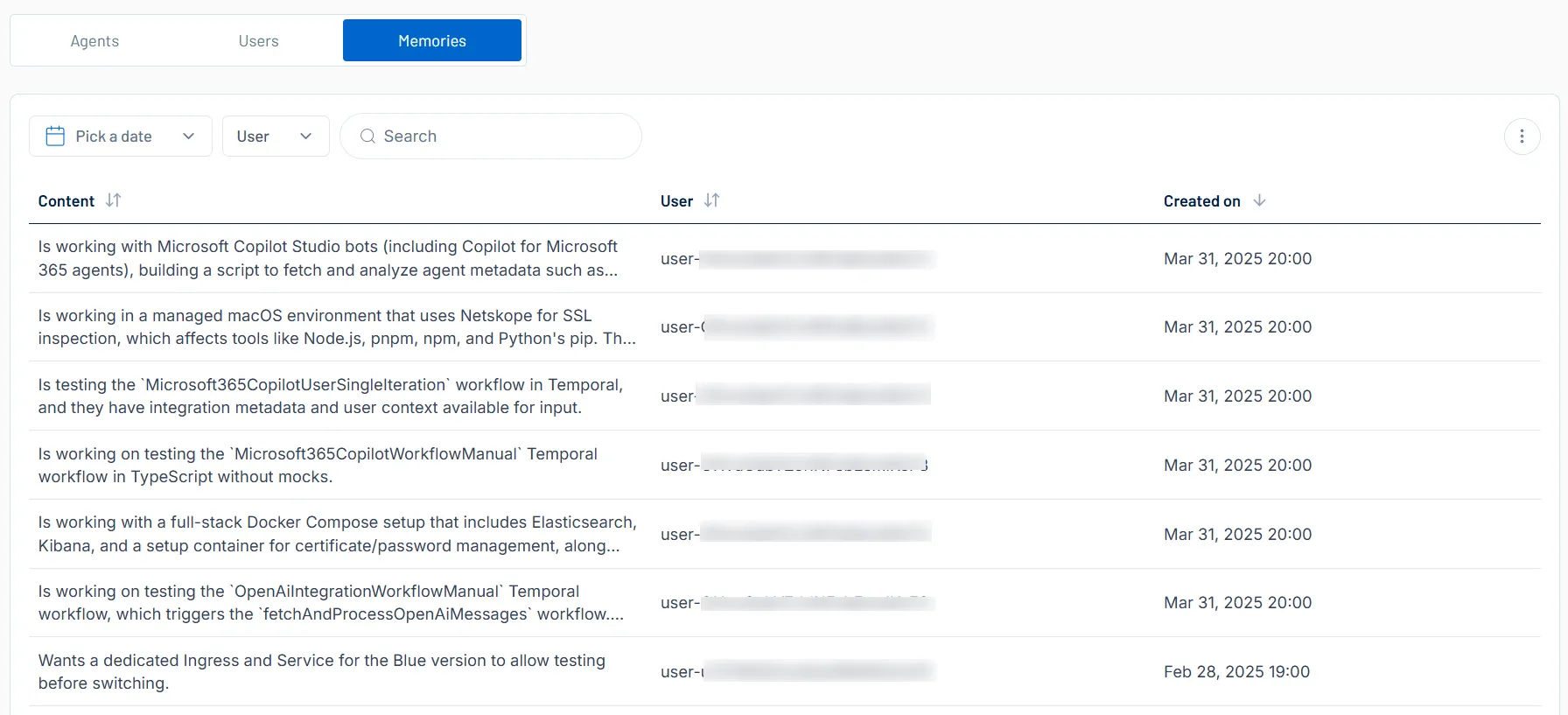Image resolution: width=1568 pixels, height=715 pixels.
Task: Select the Memories tab
Action: pos(432,41)
